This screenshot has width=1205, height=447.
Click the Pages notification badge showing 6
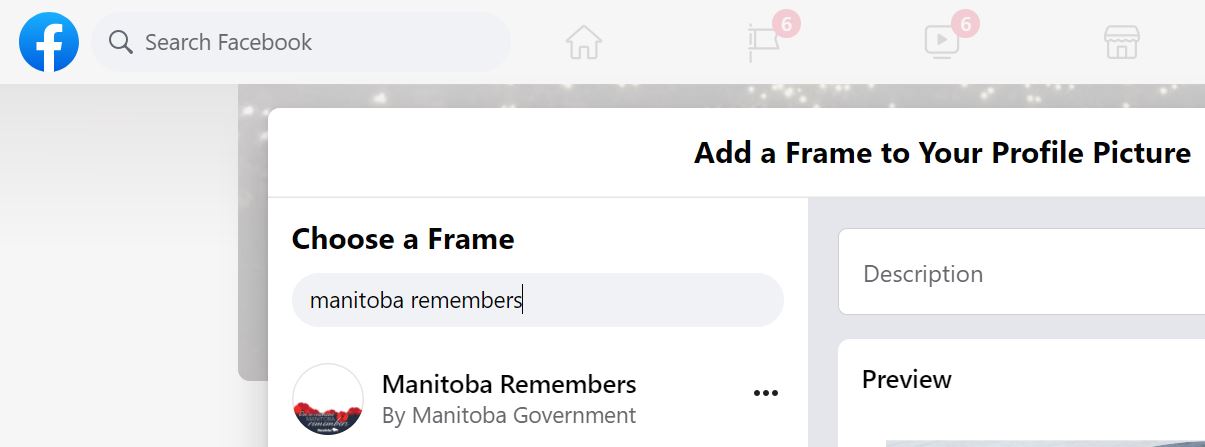(787, 22)
